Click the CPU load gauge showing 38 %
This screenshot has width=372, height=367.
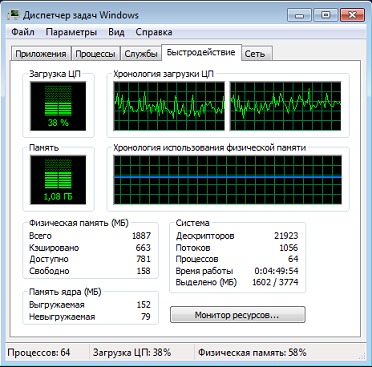pos(58,106)
